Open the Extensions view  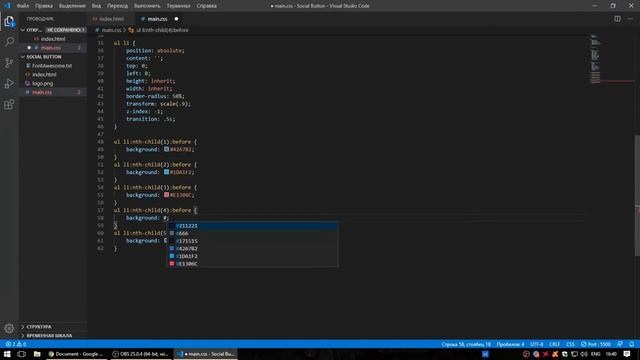pyautogui.click(x=9, y=104)
